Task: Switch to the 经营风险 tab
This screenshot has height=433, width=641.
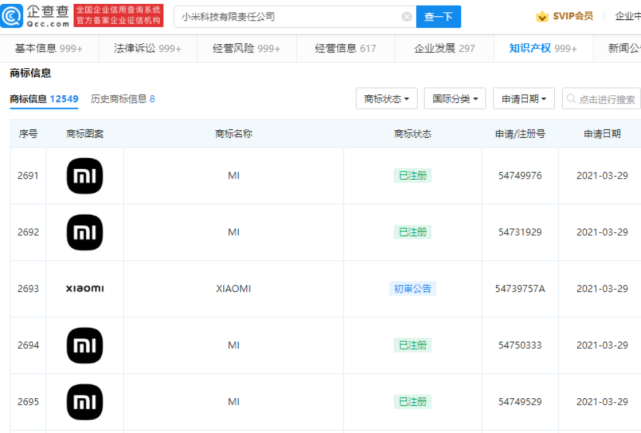Action: pos(246,48)
